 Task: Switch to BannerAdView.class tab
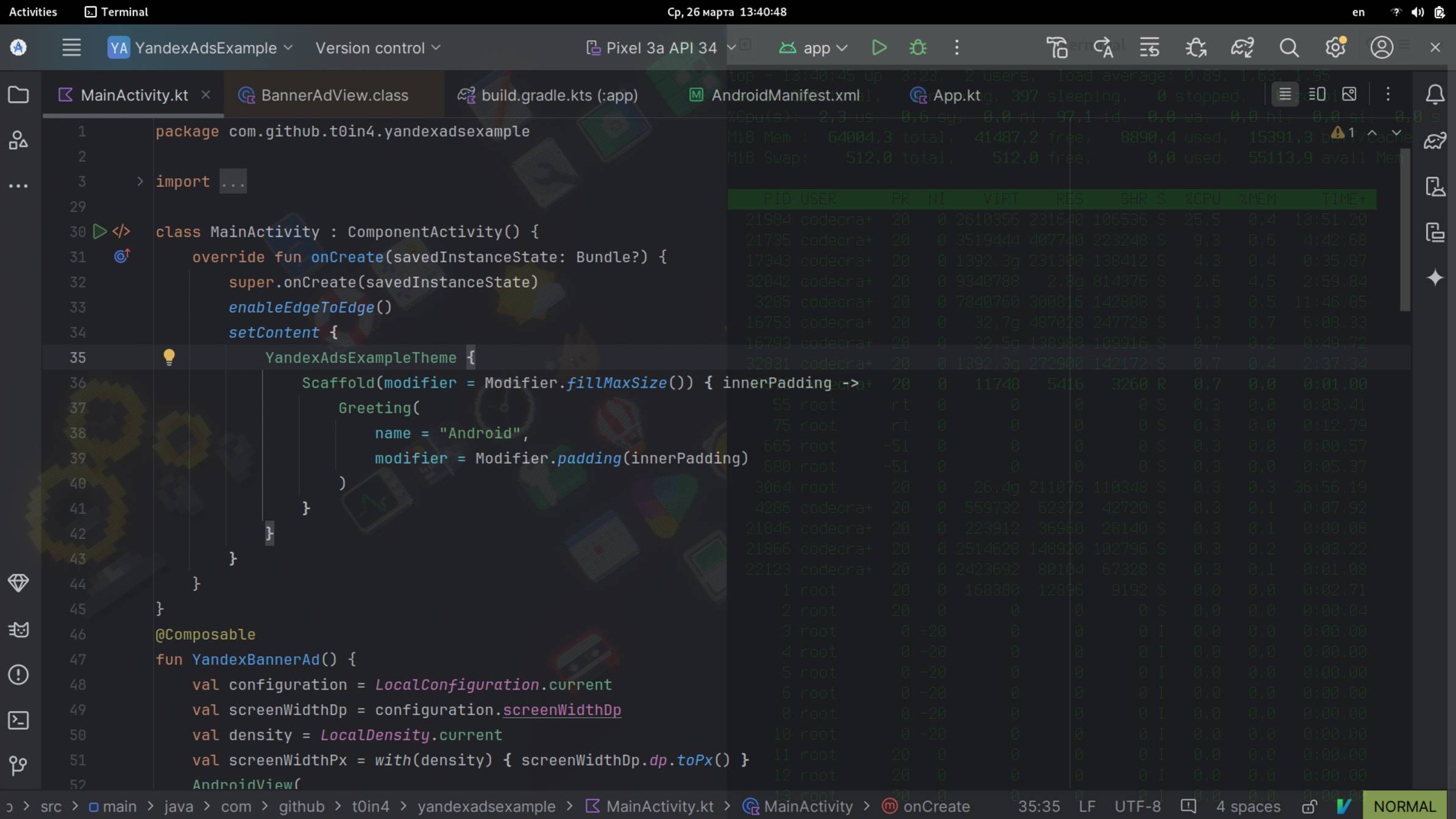coord(334,95)
